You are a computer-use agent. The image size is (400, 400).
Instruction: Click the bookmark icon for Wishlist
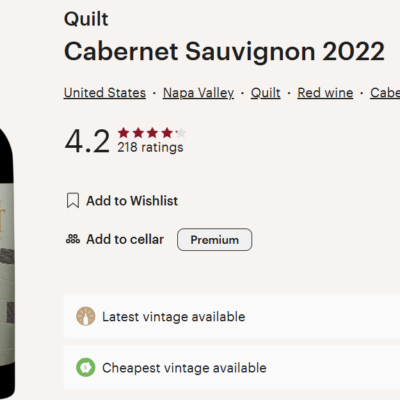[x=73, y=201]
